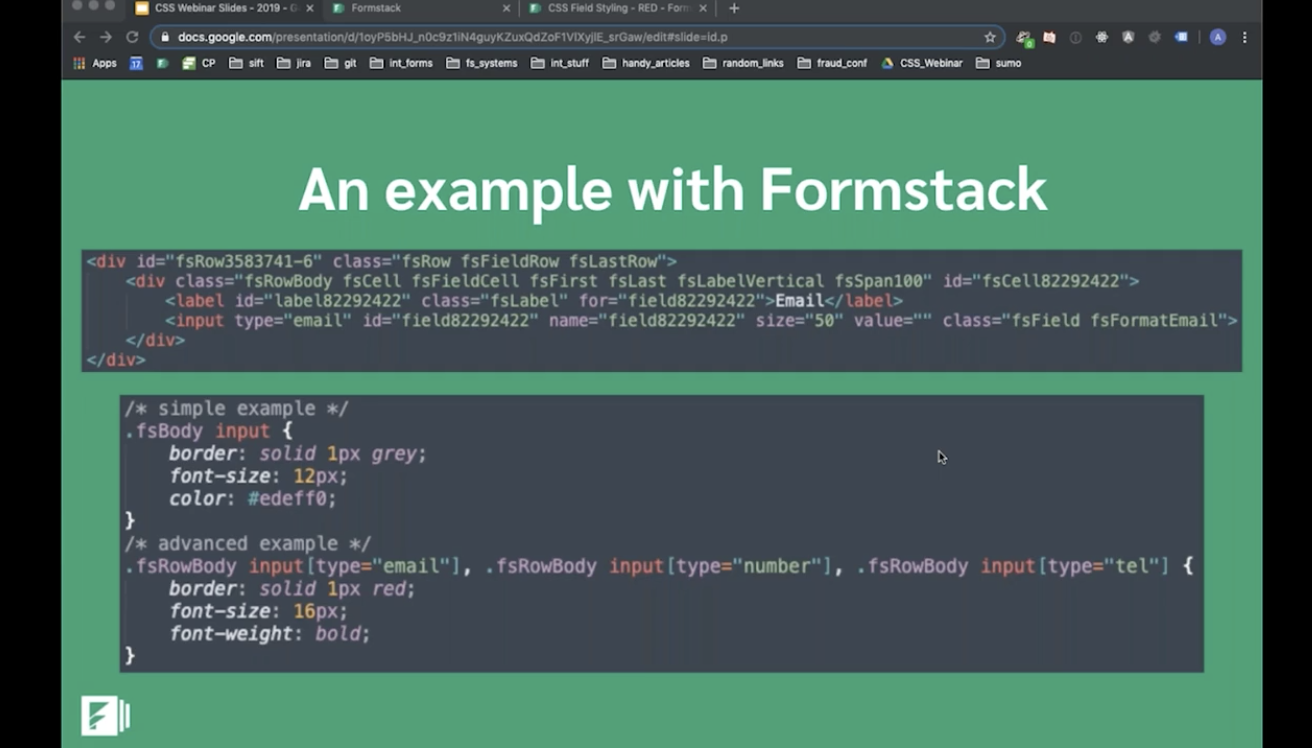Click the font-weight: bold line
The image size is (1312, 748).
[x=270, y=633]
